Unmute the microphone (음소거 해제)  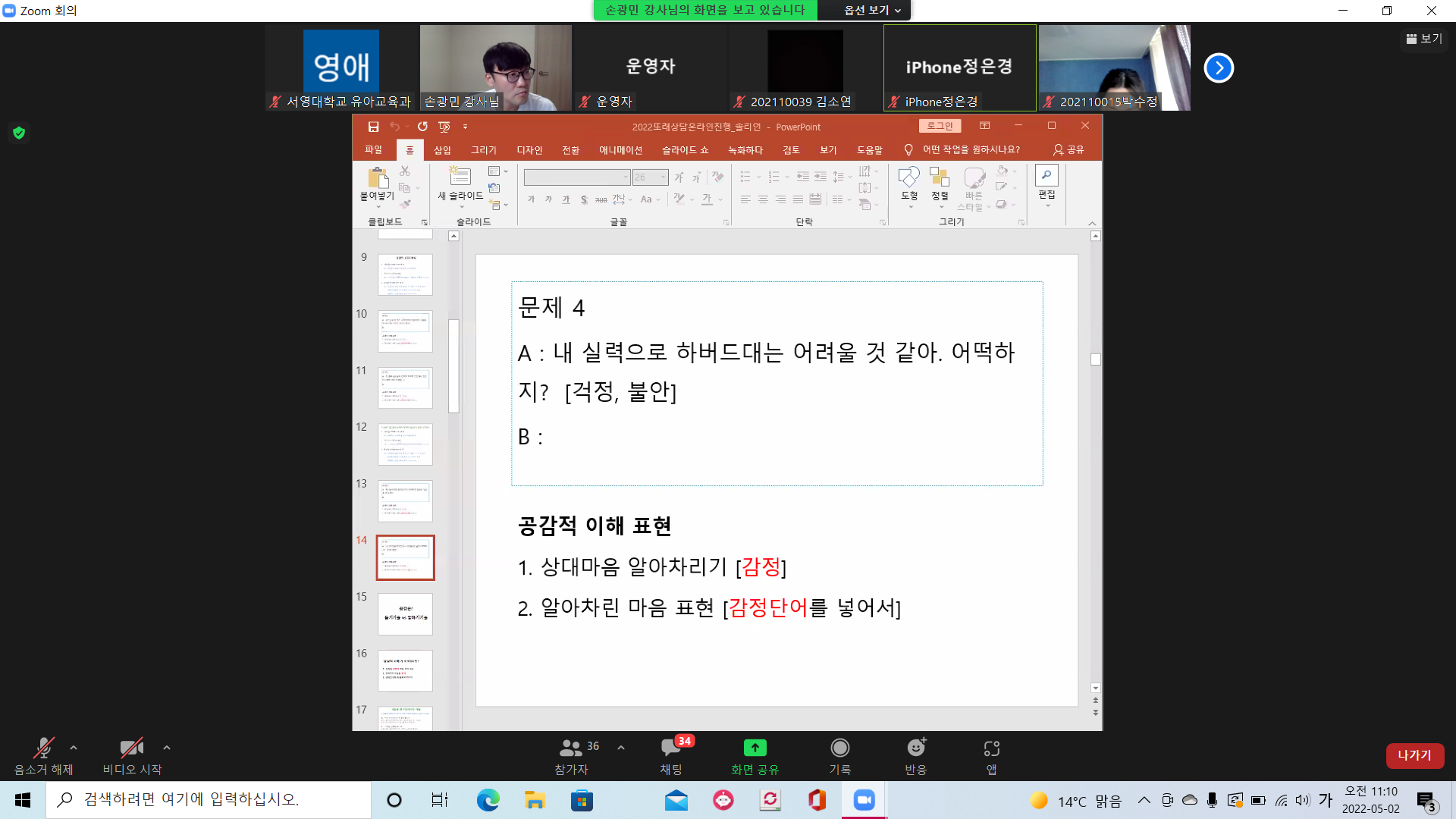(43, 748)
